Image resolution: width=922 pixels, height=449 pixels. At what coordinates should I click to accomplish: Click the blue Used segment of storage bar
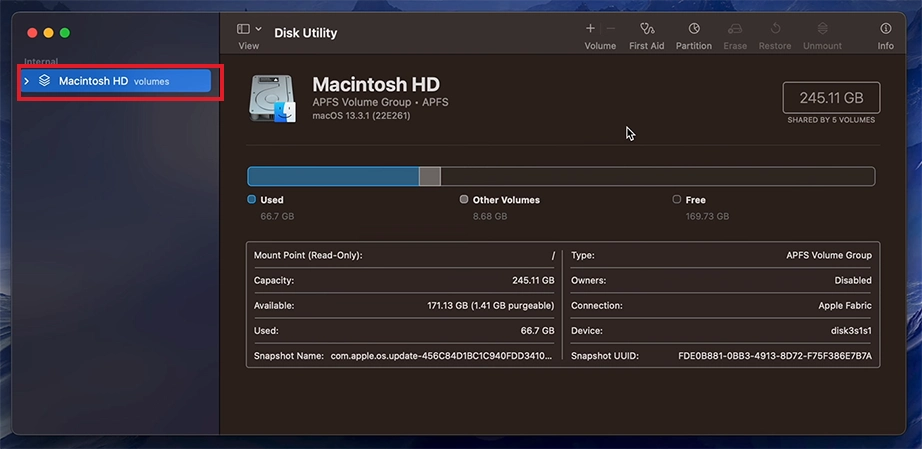tap(333, 176)
